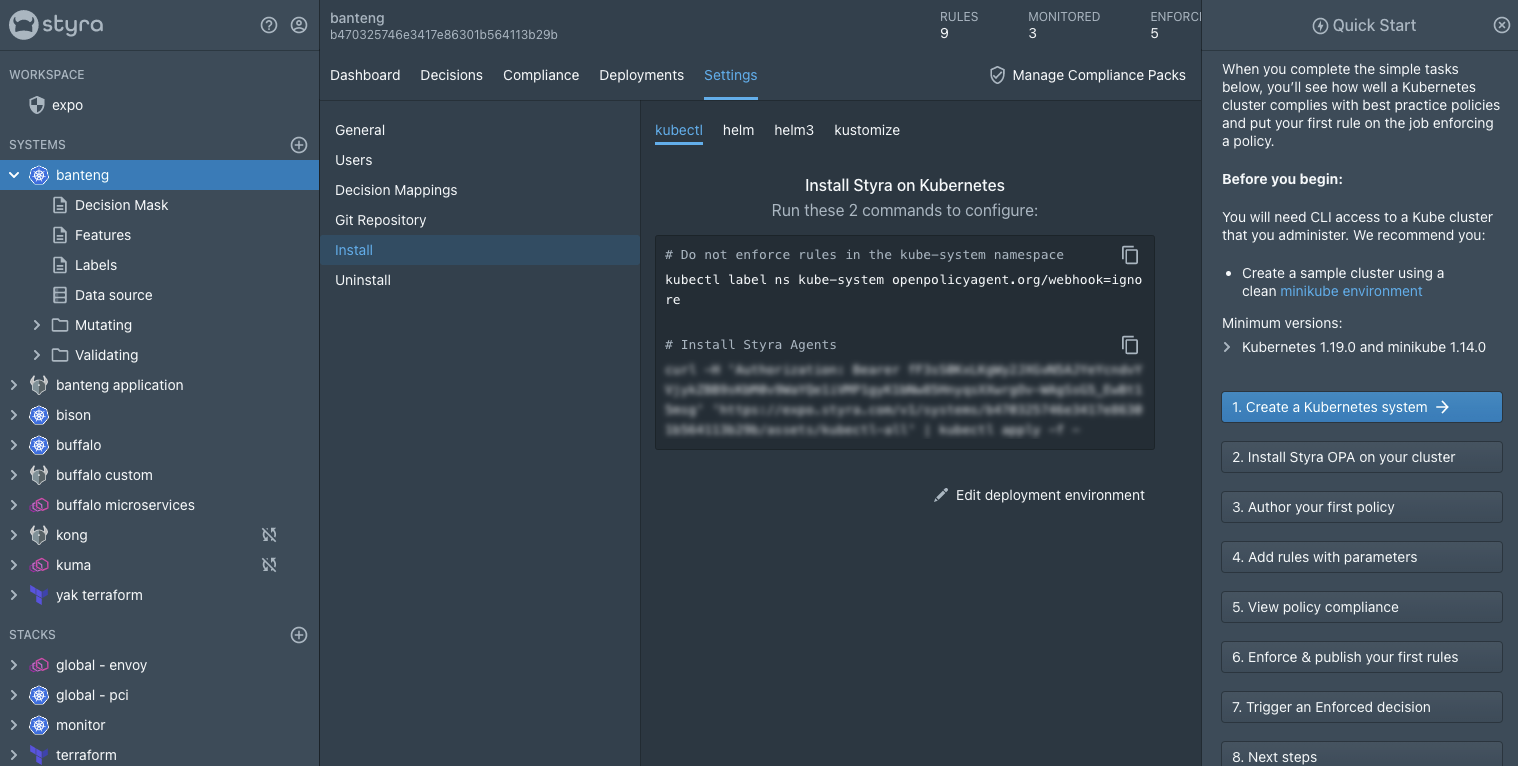The image size is (1518, 766).
Task: Expand the Validating folder
Action: (37, 355)
